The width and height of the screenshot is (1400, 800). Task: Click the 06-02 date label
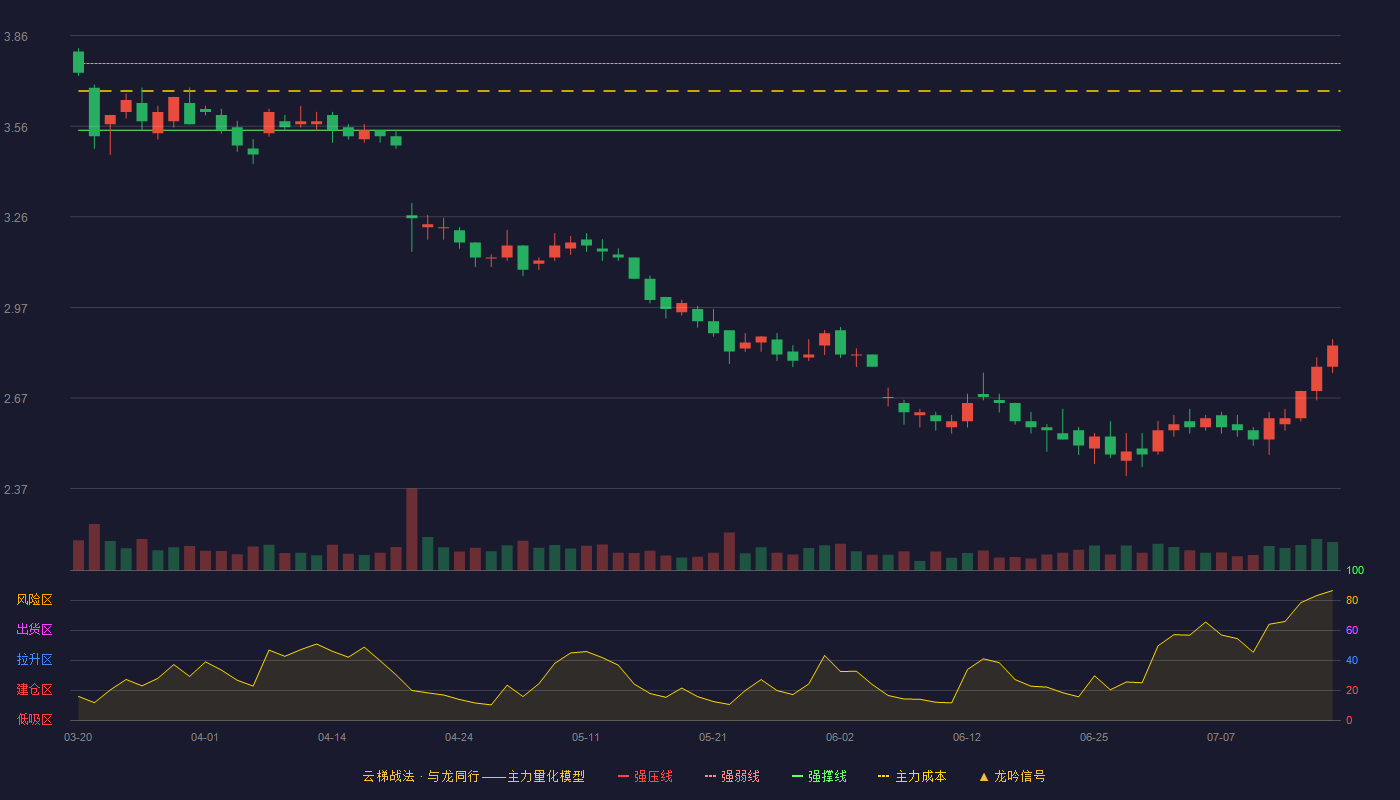point(840,737)
